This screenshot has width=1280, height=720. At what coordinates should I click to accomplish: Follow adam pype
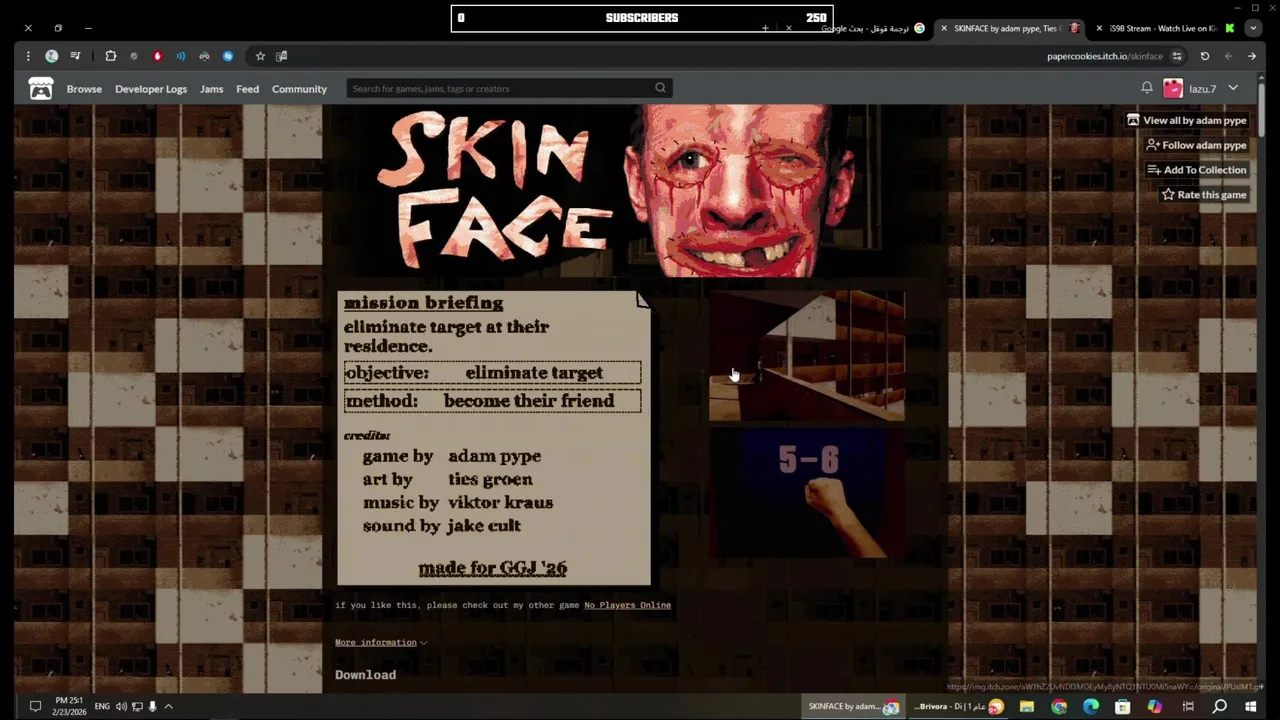tap(1197, 145)
